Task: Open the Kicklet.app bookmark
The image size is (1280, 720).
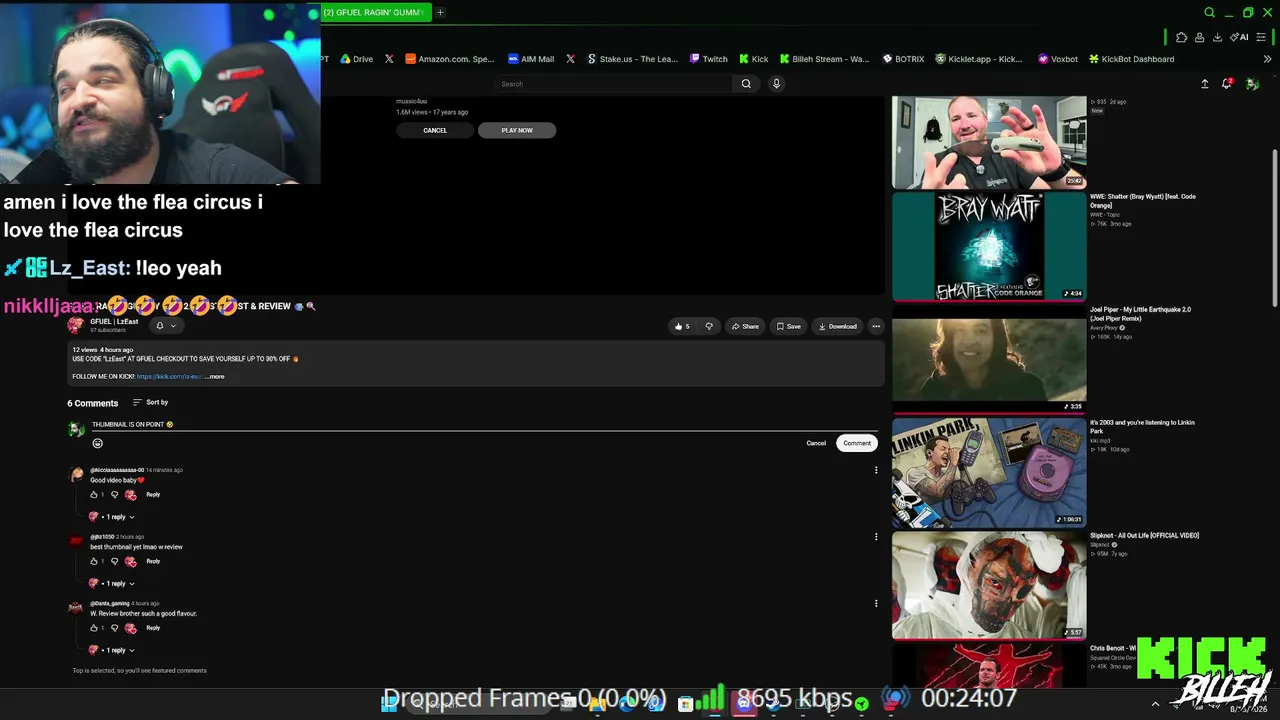Action: tap(979, 59)
